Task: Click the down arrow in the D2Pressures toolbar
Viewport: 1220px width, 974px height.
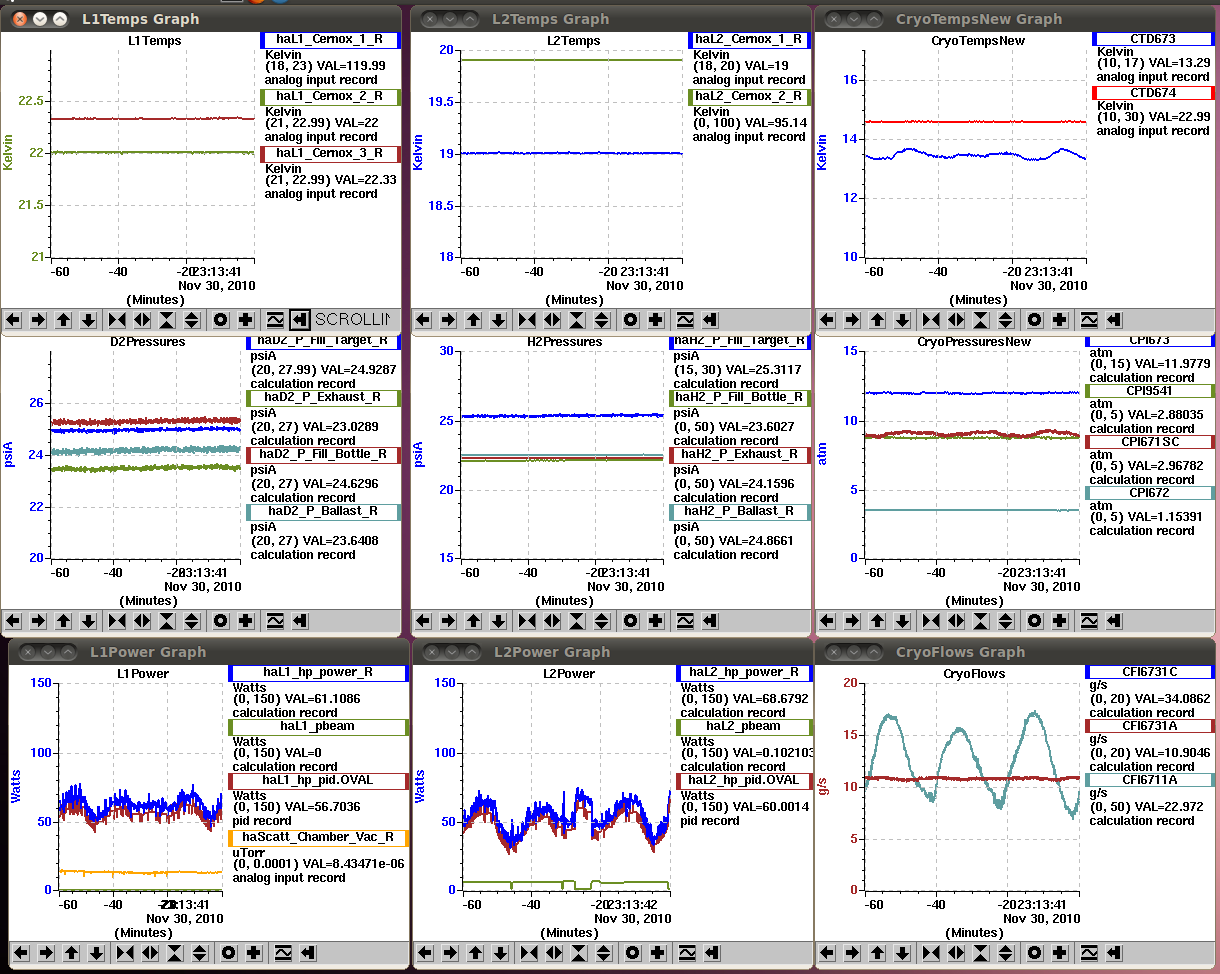Action: [88, 621]
